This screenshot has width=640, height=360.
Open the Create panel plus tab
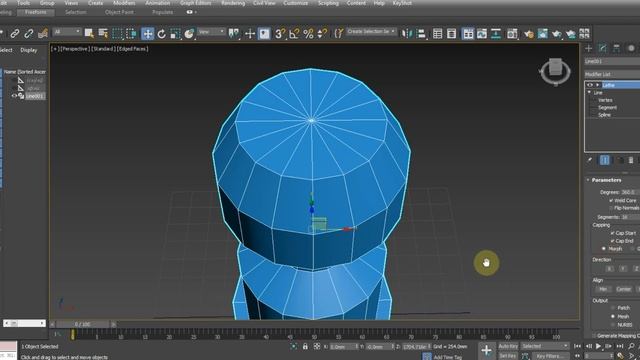point(589,48)
